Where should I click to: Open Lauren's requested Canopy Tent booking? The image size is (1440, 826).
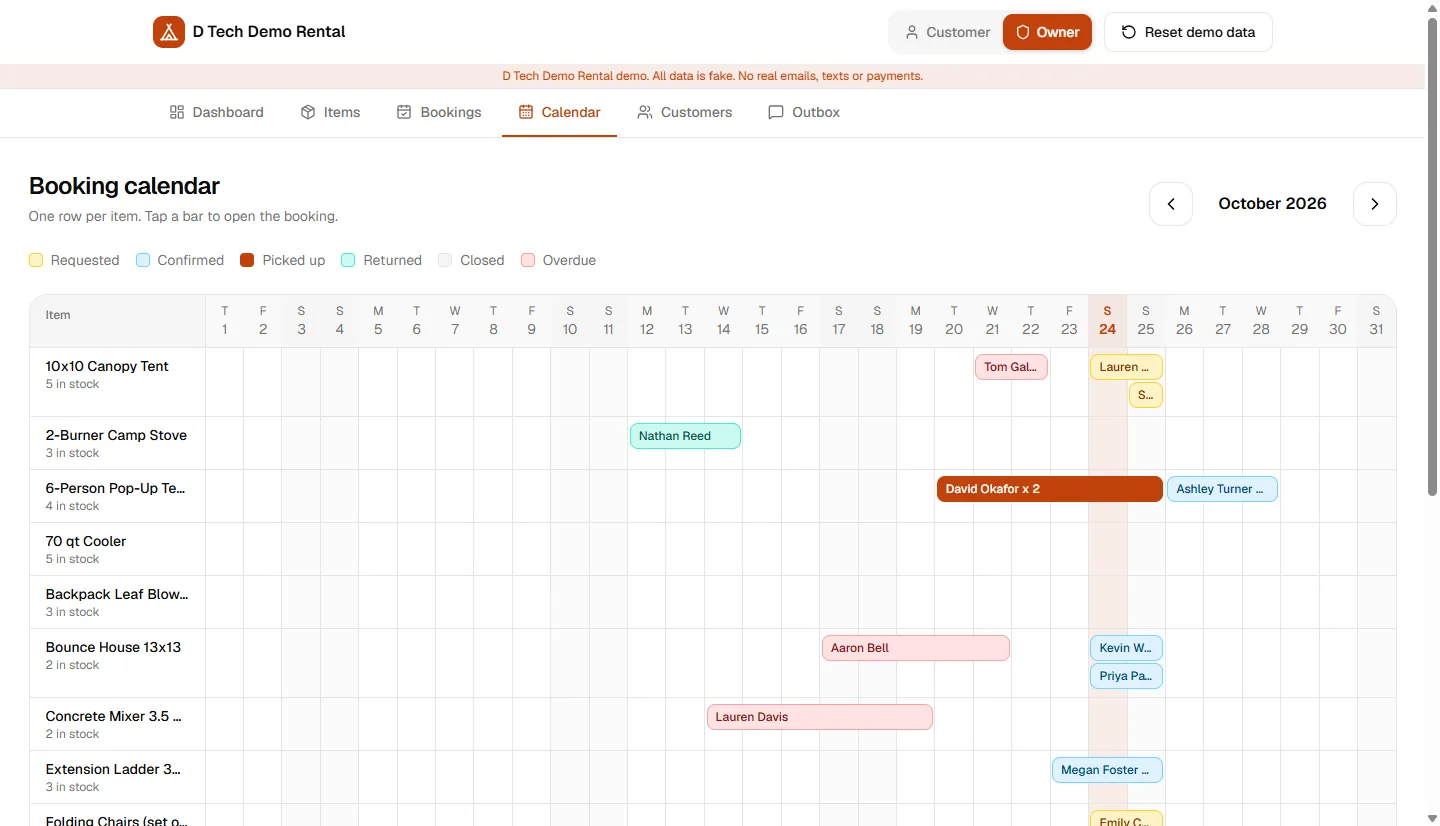click(1126, 367)
